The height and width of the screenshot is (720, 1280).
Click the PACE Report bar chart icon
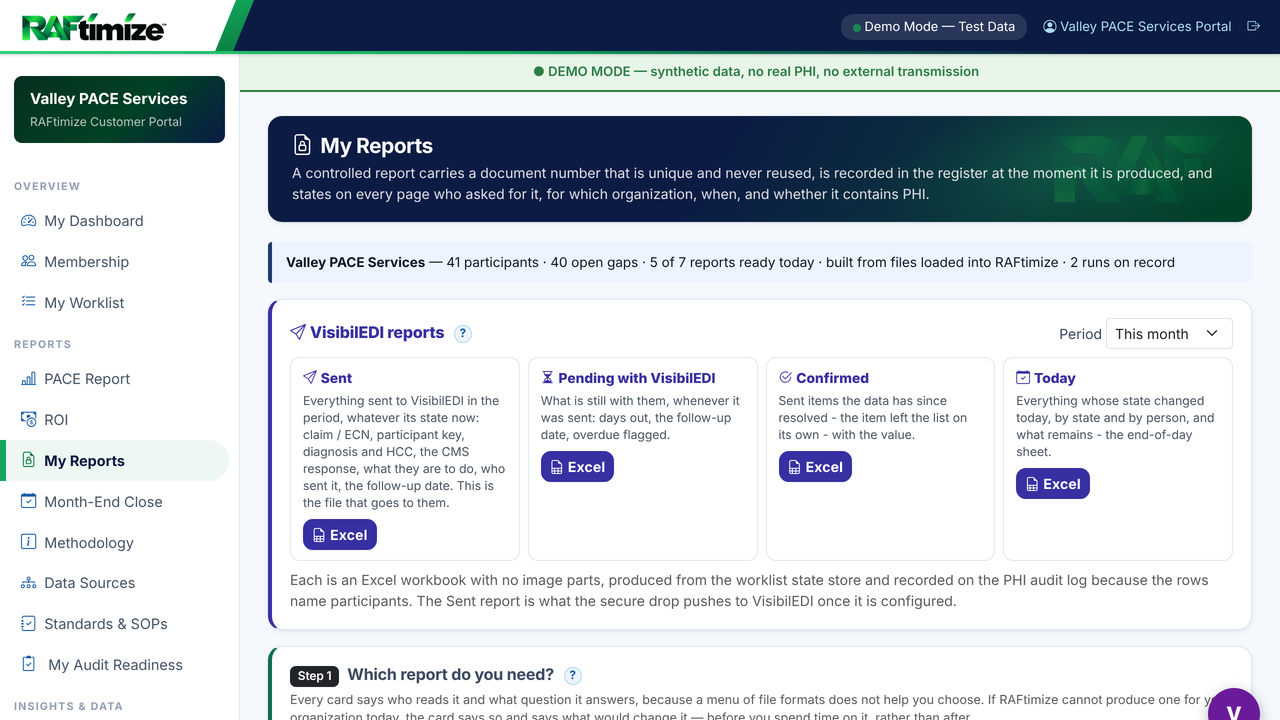coord(28,379)
